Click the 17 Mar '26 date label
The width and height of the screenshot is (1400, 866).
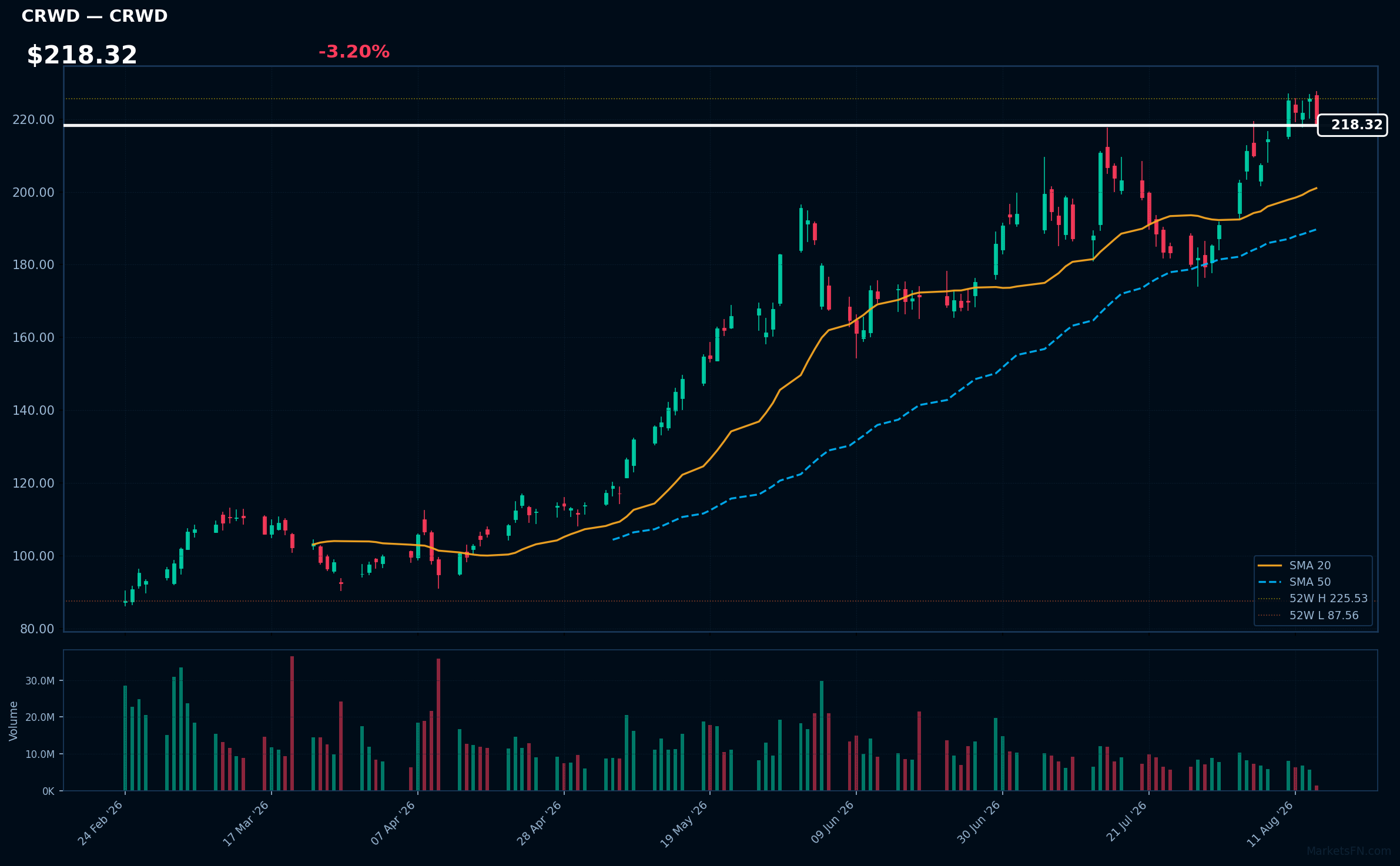(x=246, y=823)
